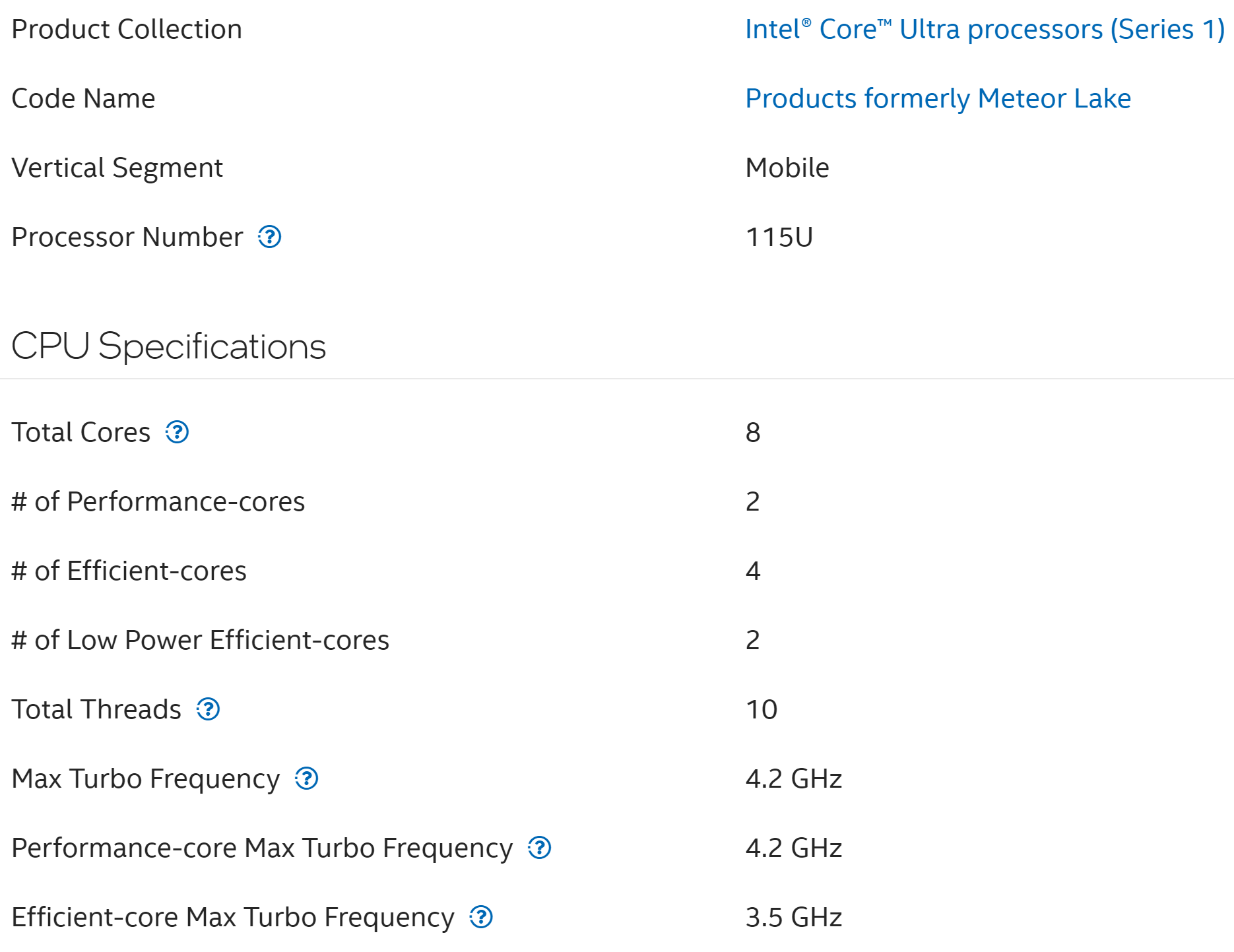The image size is (1234, 952).
Task: Click the CPU Specifications section heading
Action: 169,346
